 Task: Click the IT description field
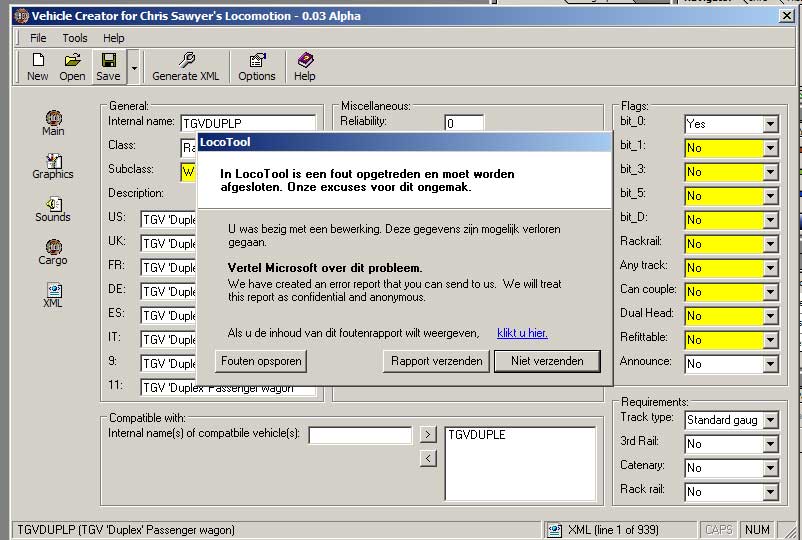click(168, 340)
